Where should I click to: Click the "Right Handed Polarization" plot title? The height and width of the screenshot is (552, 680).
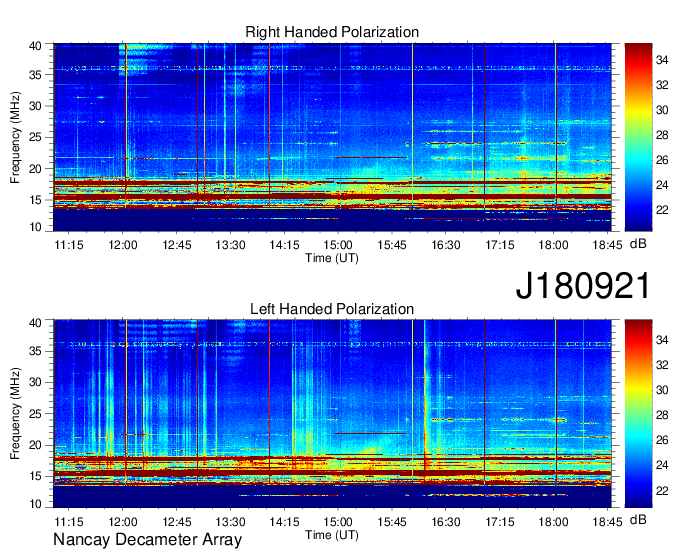tap(332, 32)
